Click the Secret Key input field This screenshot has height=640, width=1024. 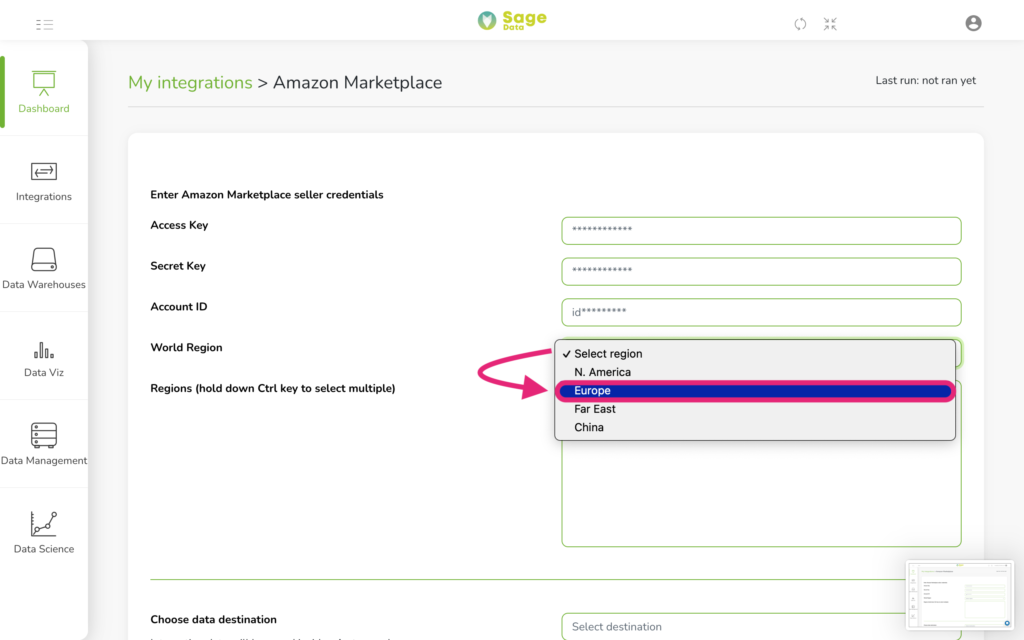click(761, 271)
